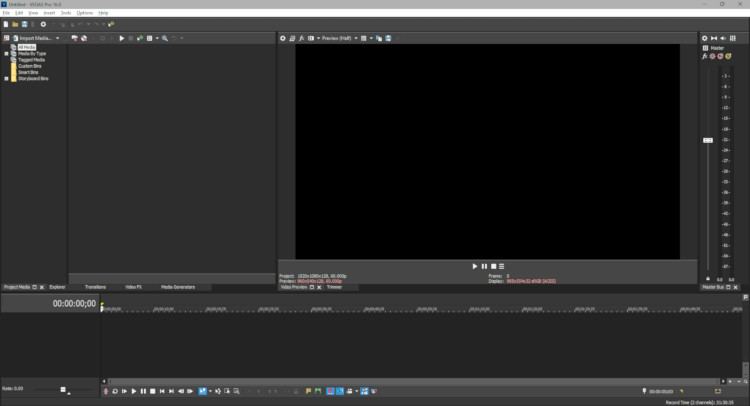Screen dimensions: 750x406
Task: Click the Import Media button
Action: click(x=32, y=38)
